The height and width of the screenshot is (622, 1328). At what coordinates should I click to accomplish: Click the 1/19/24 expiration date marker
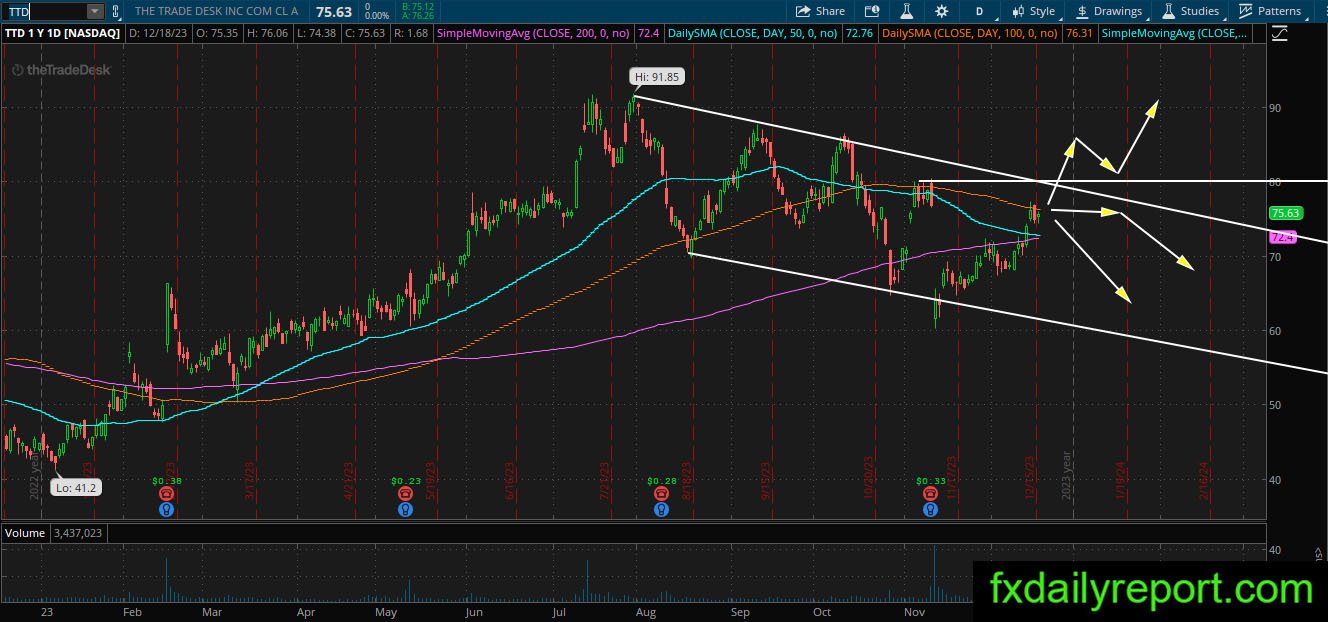[x=1121, y=480]
